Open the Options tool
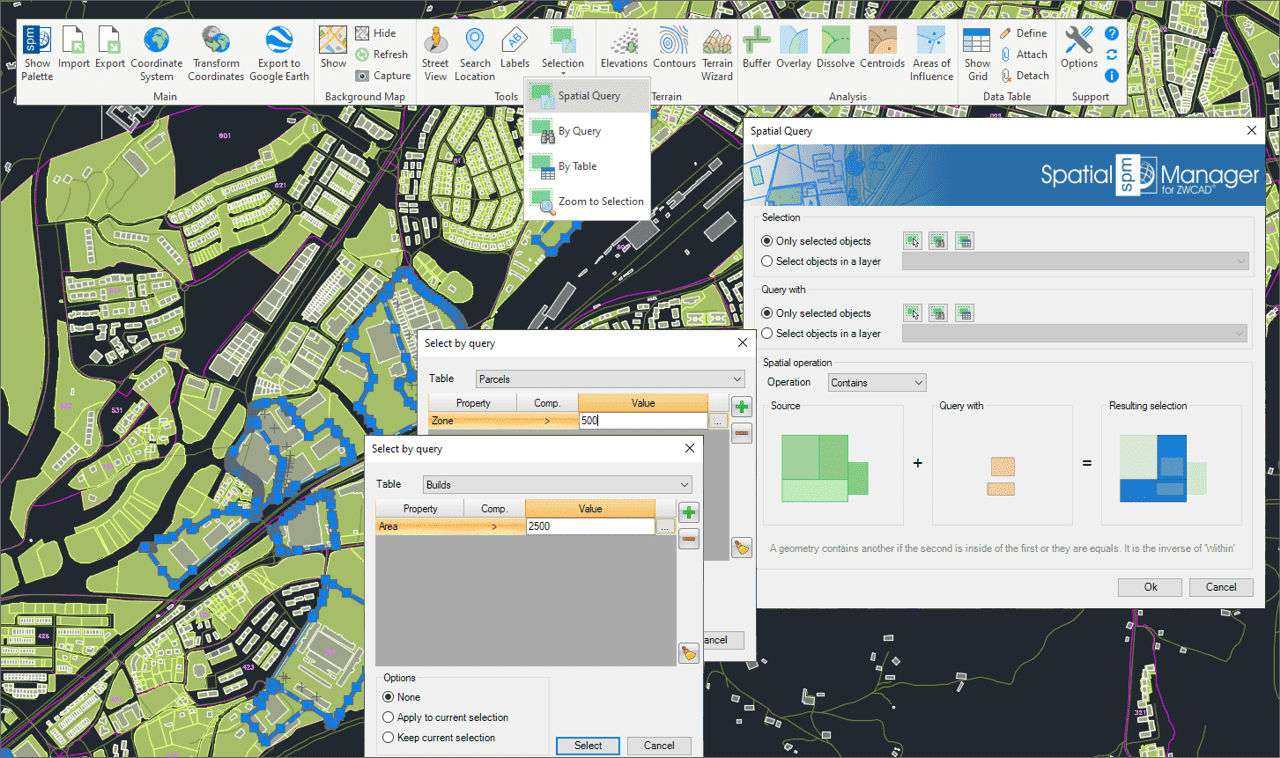Screen dimensions: 1280x758 1079,49
